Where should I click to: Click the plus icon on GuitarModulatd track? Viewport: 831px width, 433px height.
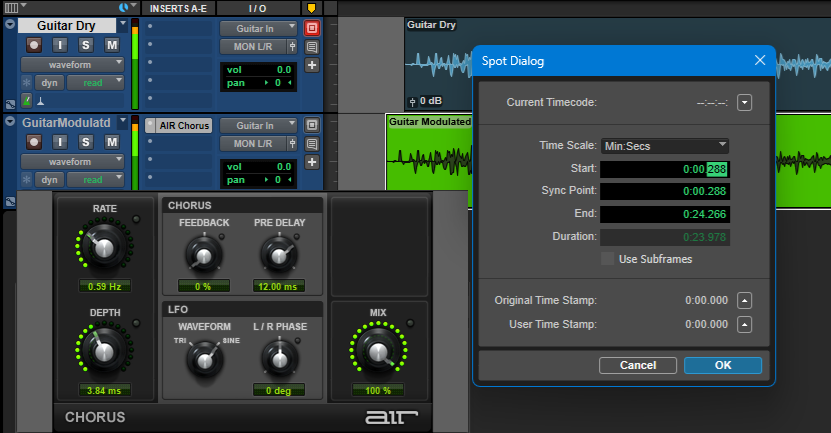[312, 162]
